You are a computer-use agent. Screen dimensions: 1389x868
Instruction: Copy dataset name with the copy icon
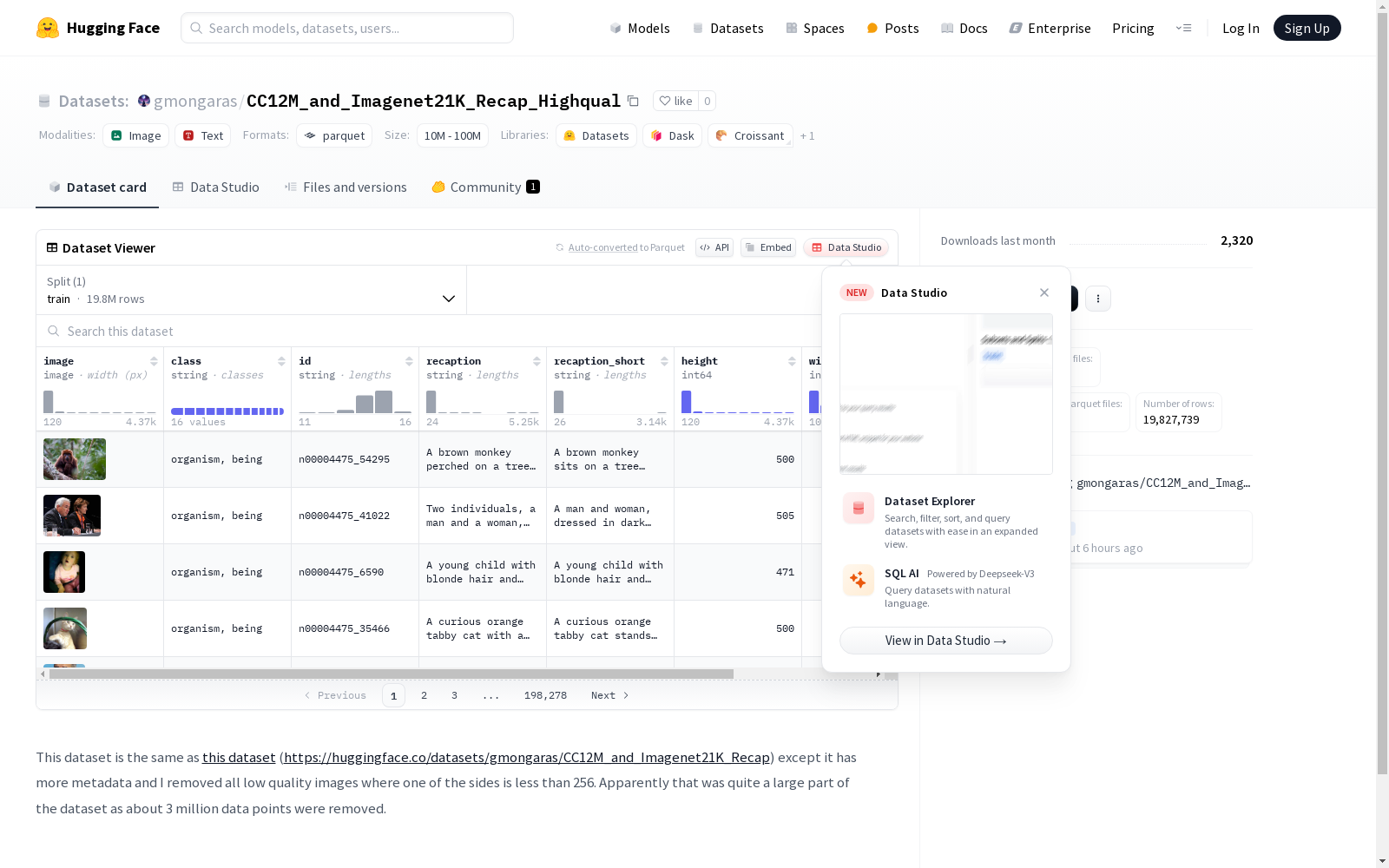click(x=634, y=101)
